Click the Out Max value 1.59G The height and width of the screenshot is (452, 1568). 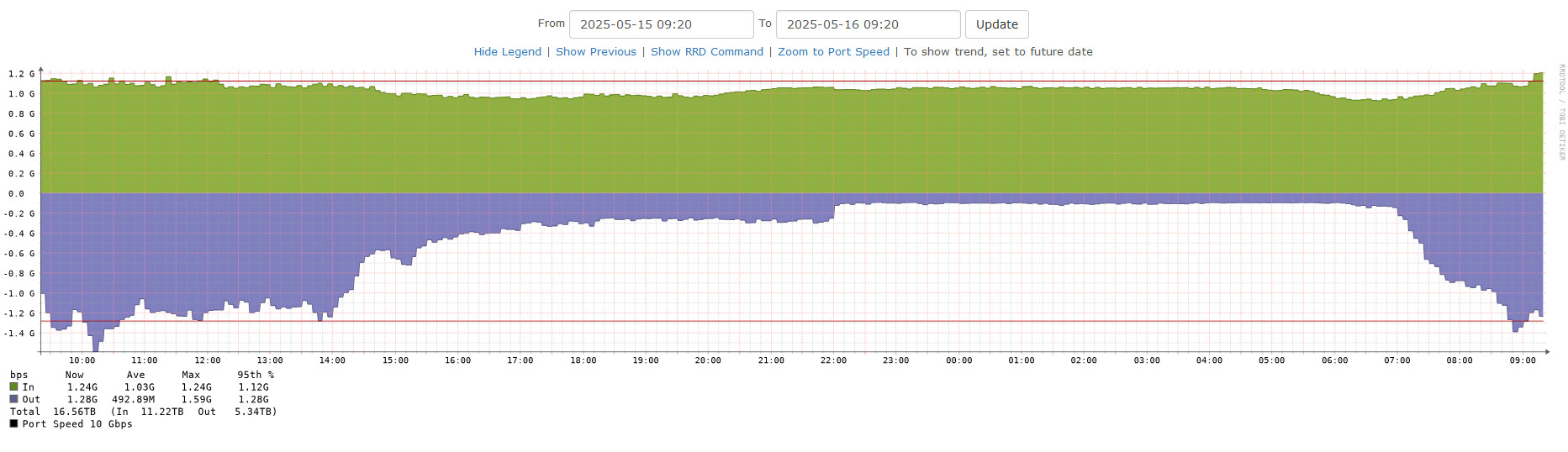point(197,400)
